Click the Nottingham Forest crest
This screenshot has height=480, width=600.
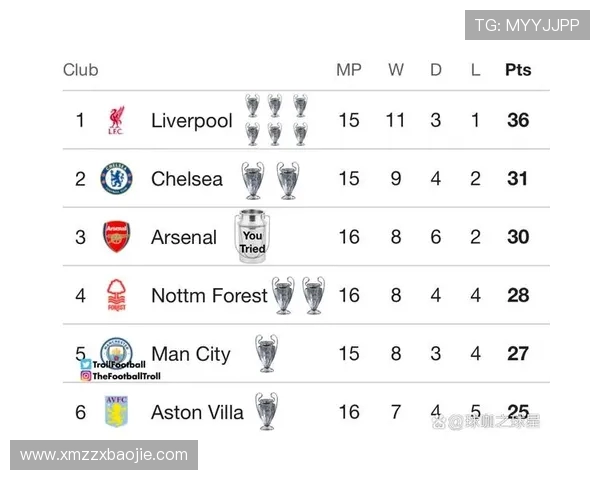point(116,295)
